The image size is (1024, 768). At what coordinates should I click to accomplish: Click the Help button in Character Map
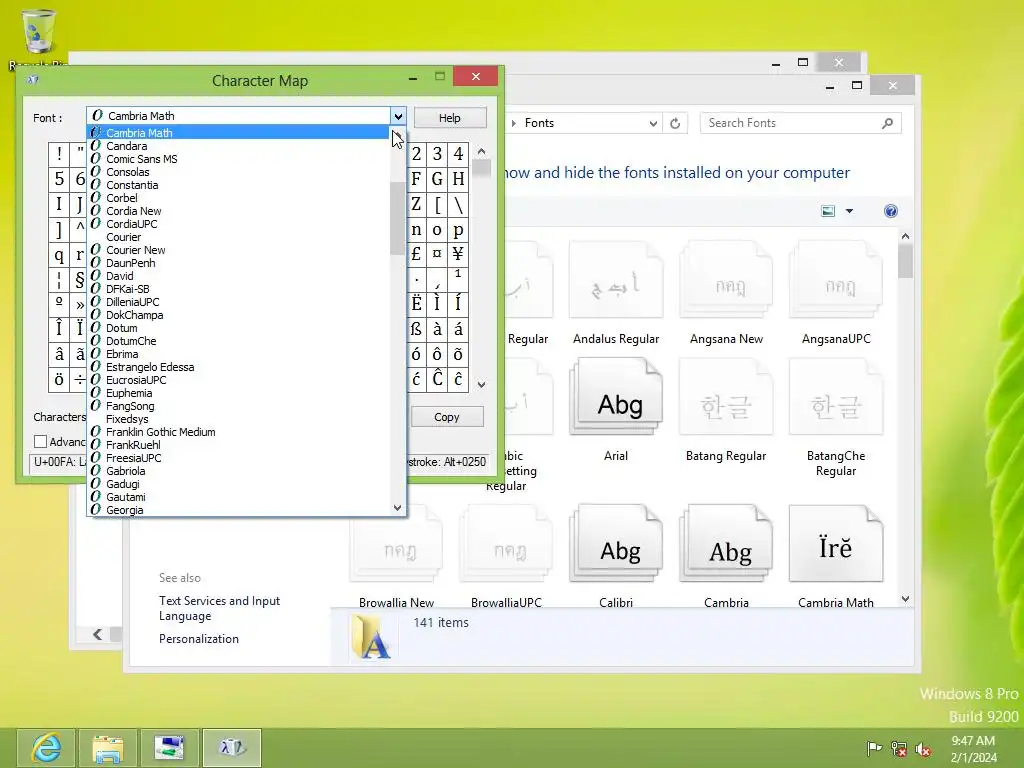click(450, 118)
